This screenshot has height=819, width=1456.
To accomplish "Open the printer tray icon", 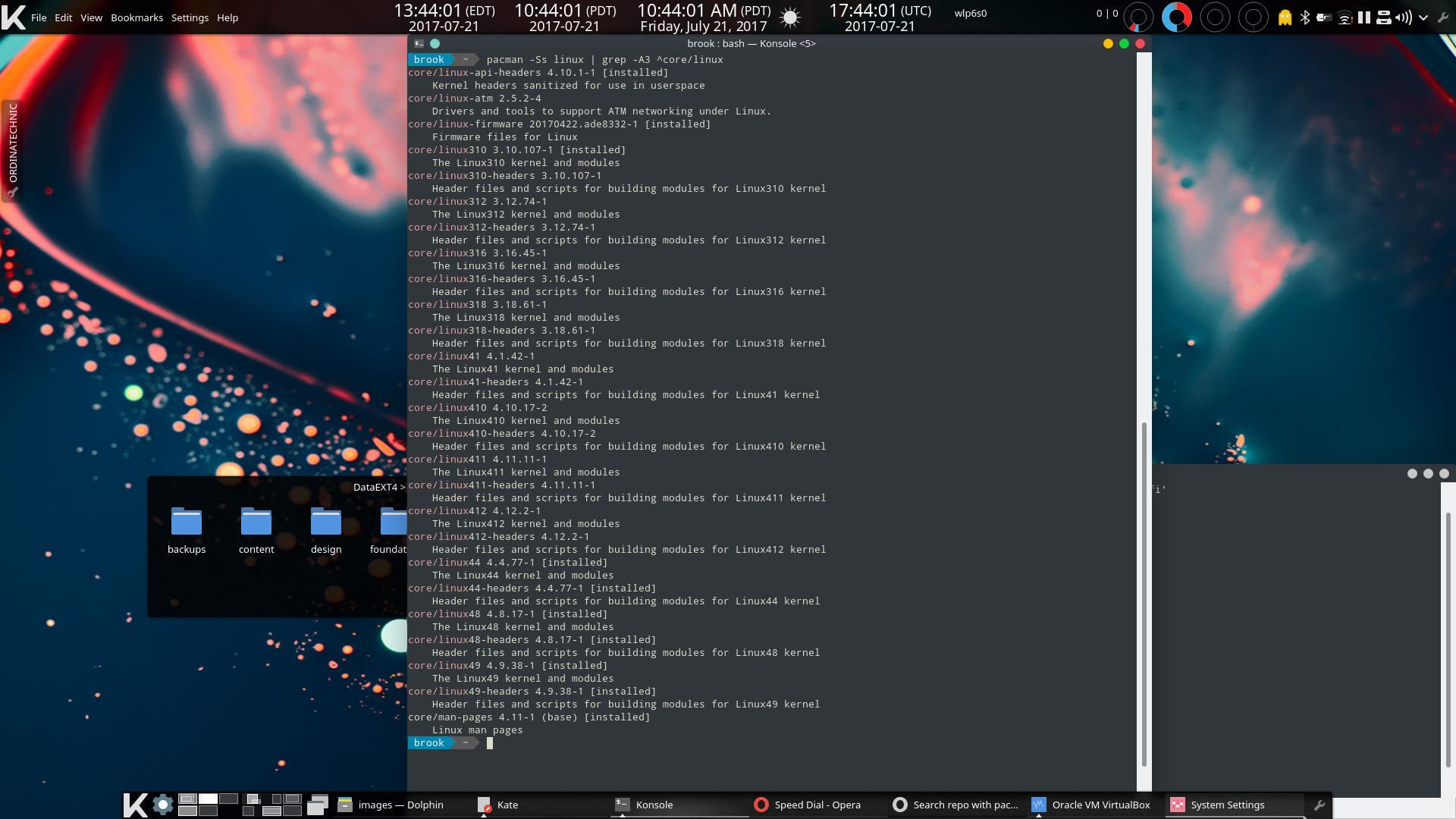I will 1384,17.
